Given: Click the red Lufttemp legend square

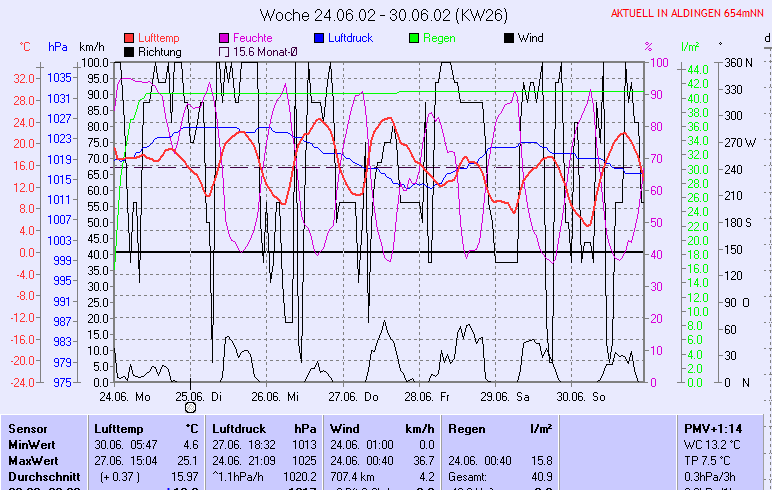Looking at the screenshot, I should point(129,38).
